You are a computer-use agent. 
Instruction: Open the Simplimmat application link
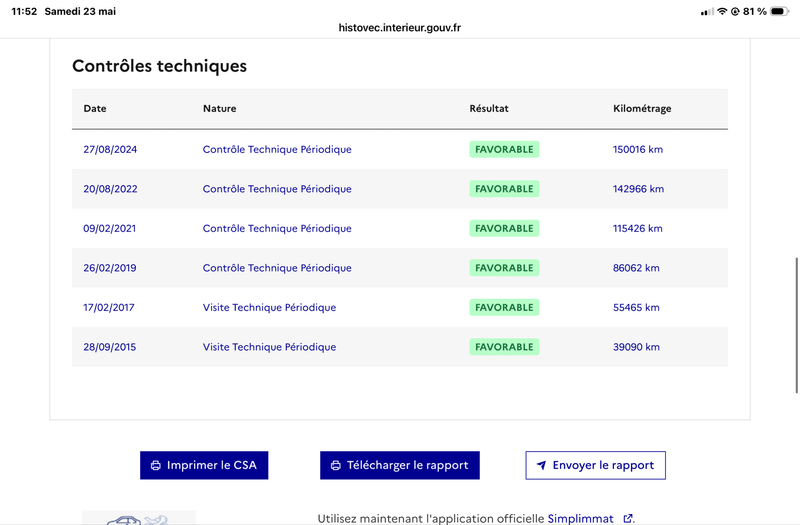point(581,518)
